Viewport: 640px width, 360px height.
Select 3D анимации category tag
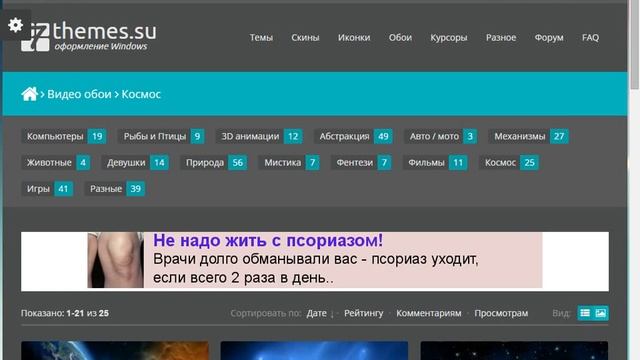(x=259, y=136)
